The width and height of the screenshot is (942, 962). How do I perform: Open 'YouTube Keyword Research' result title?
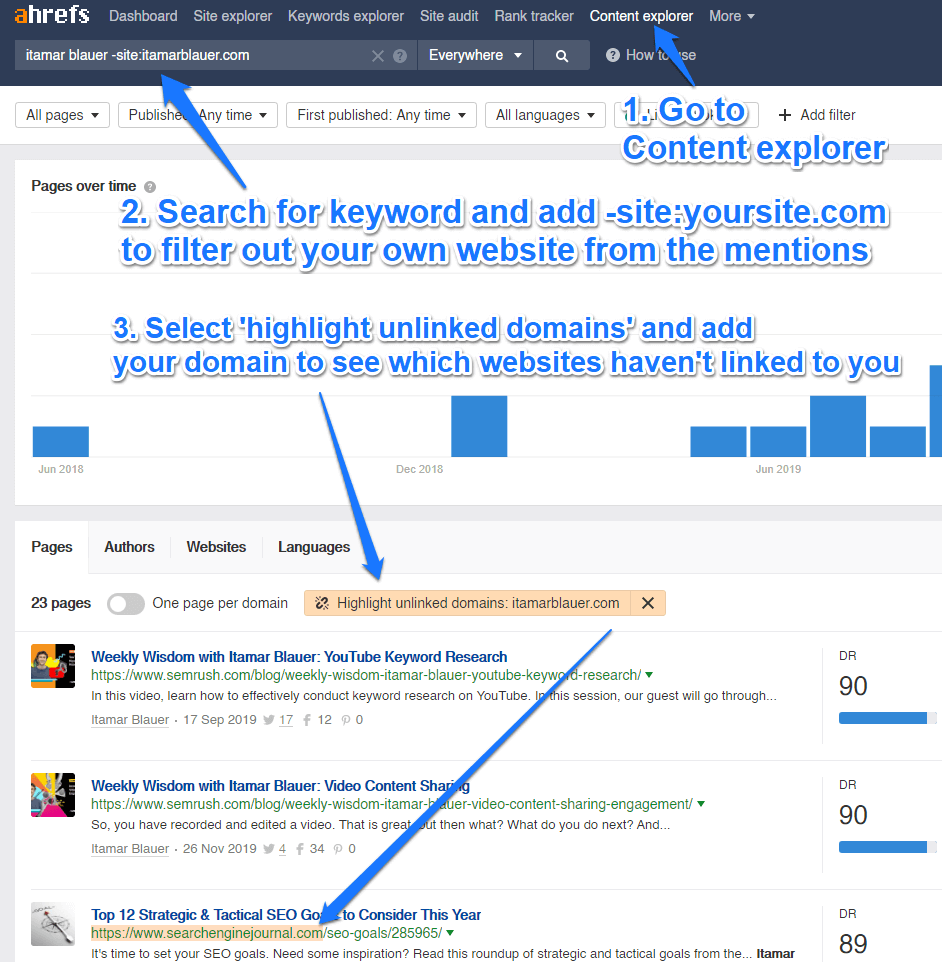click(x=299, y=656)
